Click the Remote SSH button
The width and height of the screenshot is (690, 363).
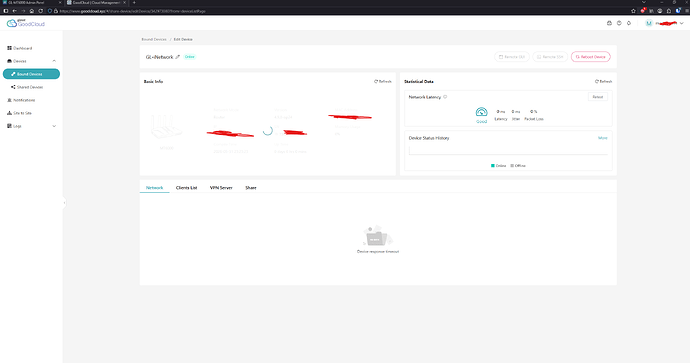point(550,57)
